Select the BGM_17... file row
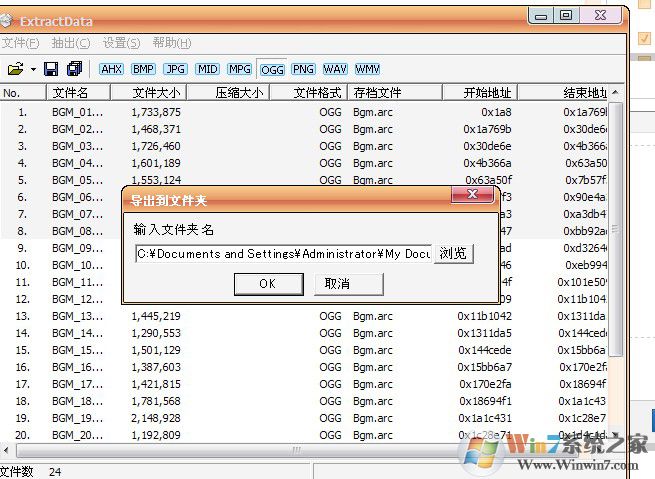Screen dimensions: 655x479 pyautogui.click(x=303, y=384)
